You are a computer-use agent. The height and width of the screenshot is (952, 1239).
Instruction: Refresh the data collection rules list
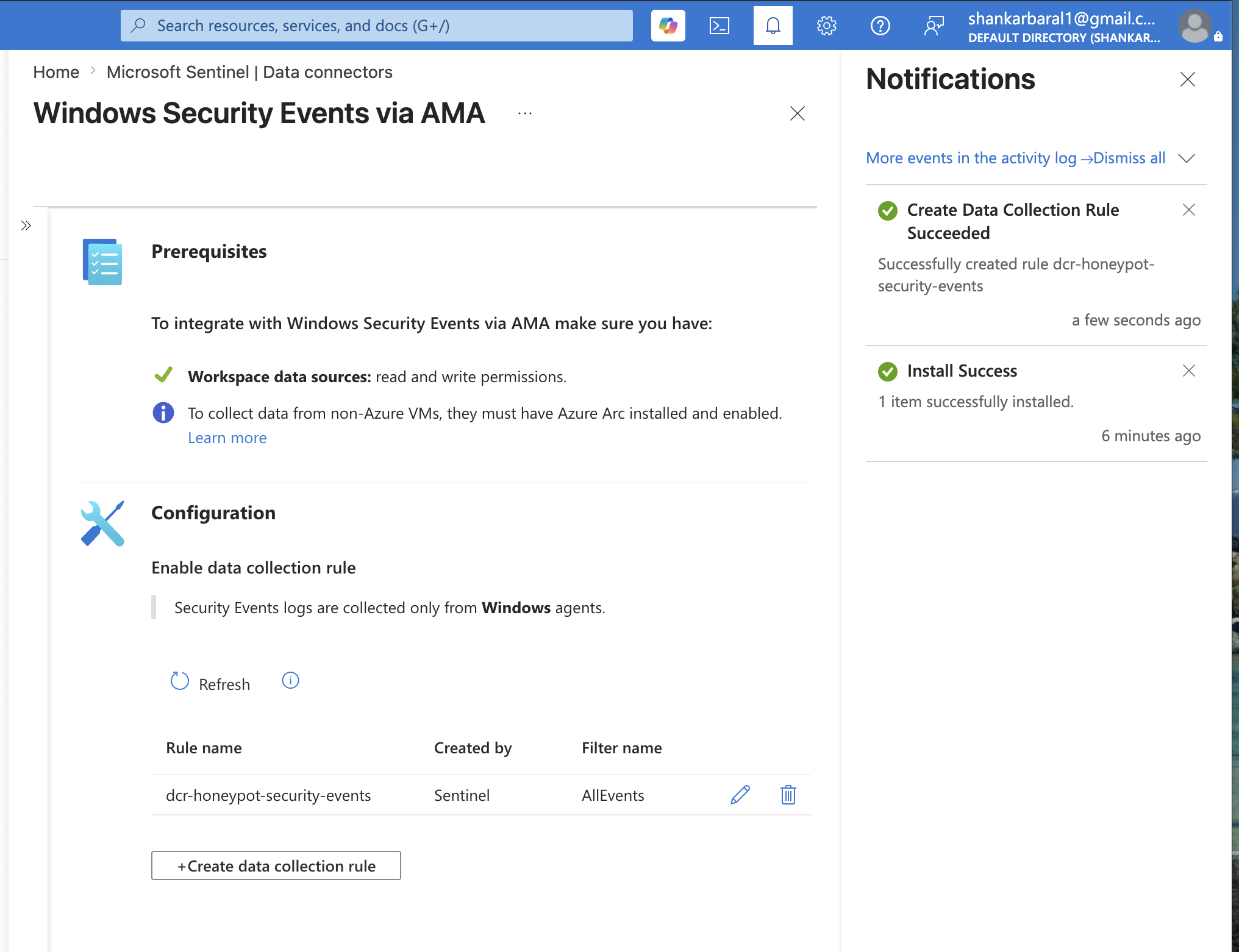[x=210, y=683]
